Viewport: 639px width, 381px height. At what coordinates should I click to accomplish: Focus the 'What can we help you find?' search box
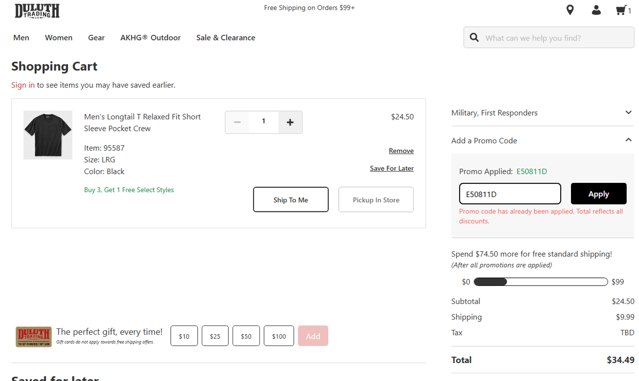[x=549, y=37]
